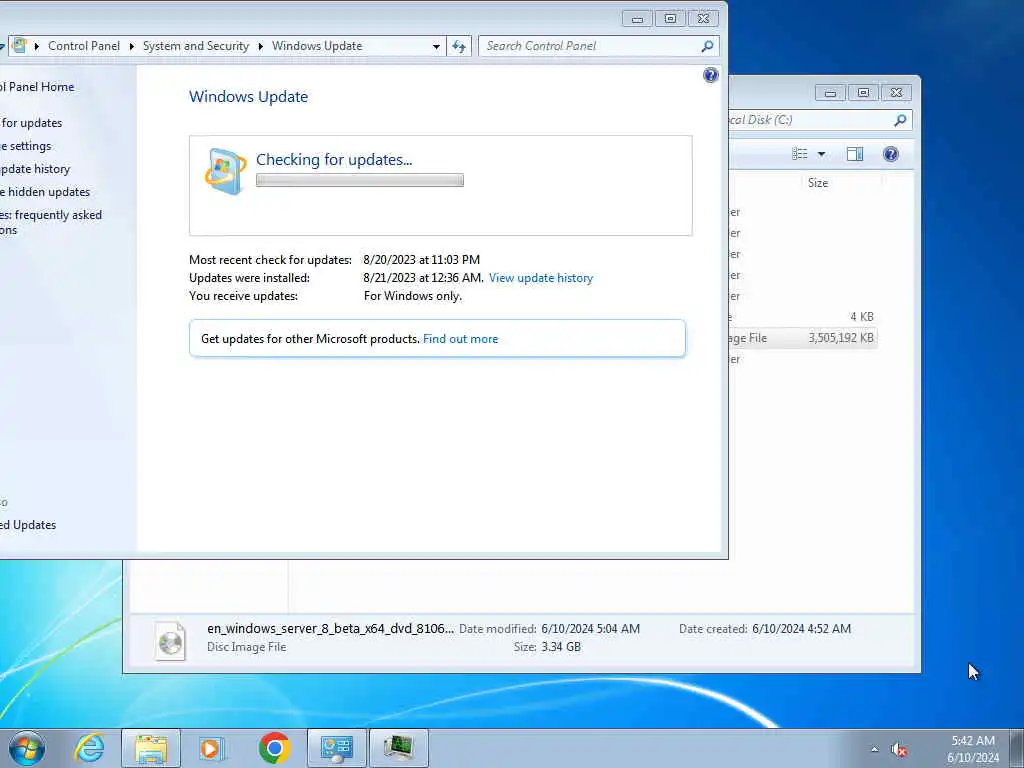The height and width of the screenshot is (768, 1024).
Task: Launch Google Chrome from taskbar
Action: point(274,748)
